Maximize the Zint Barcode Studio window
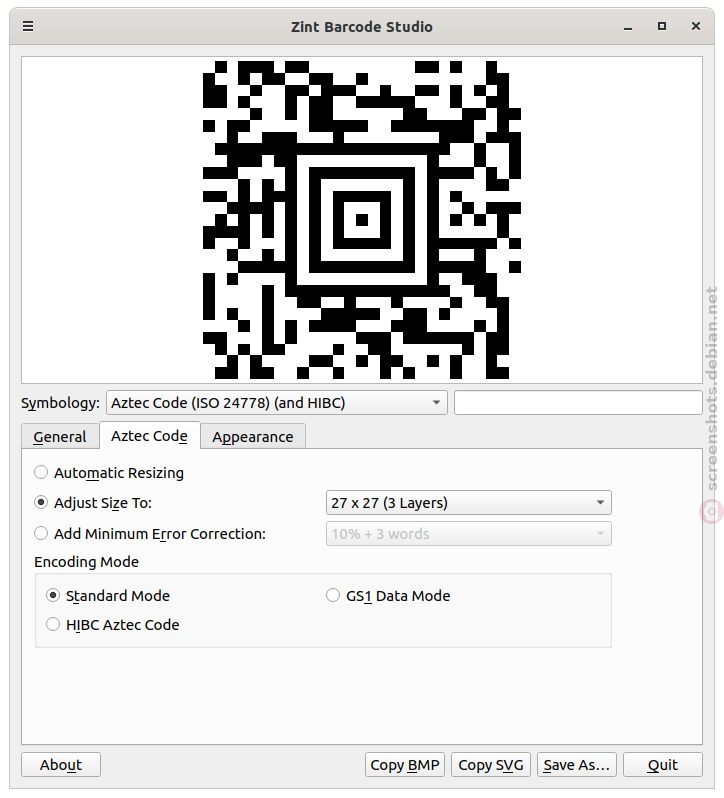The image size is (724, 798). (x=661, y=26)
